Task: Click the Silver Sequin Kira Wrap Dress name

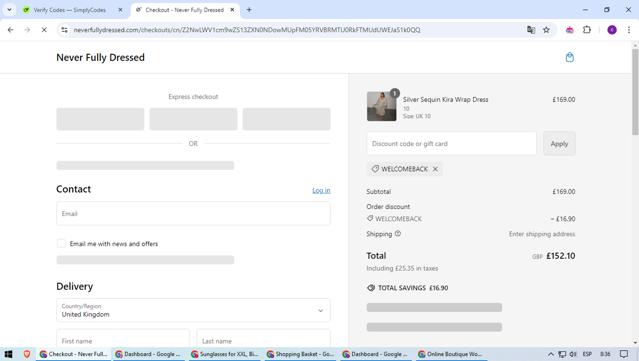Action: (x=445, y=99)
